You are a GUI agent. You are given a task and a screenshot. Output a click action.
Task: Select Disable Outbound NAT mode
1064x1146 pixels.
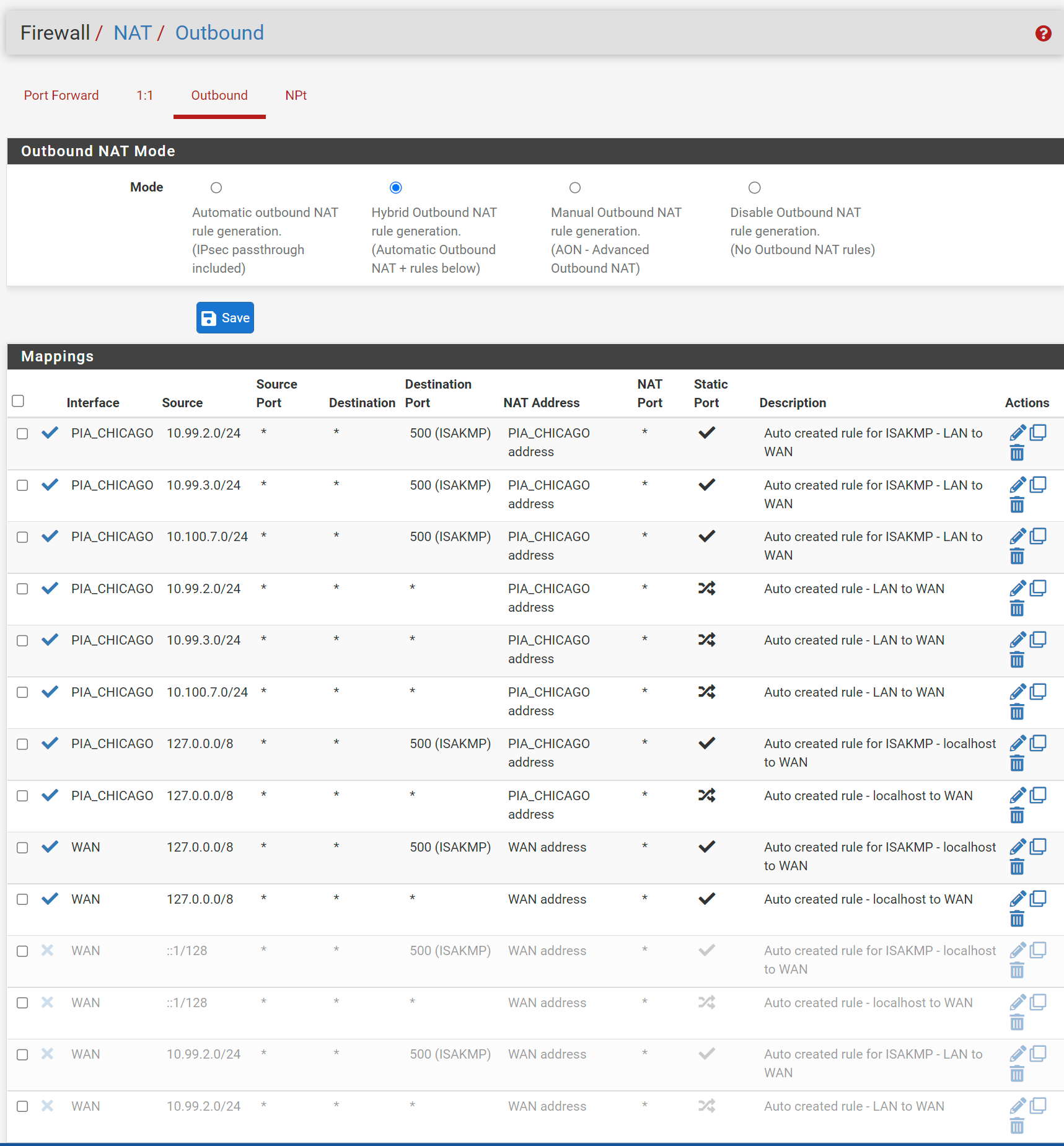pyautogui.click(x=754, y=188)
